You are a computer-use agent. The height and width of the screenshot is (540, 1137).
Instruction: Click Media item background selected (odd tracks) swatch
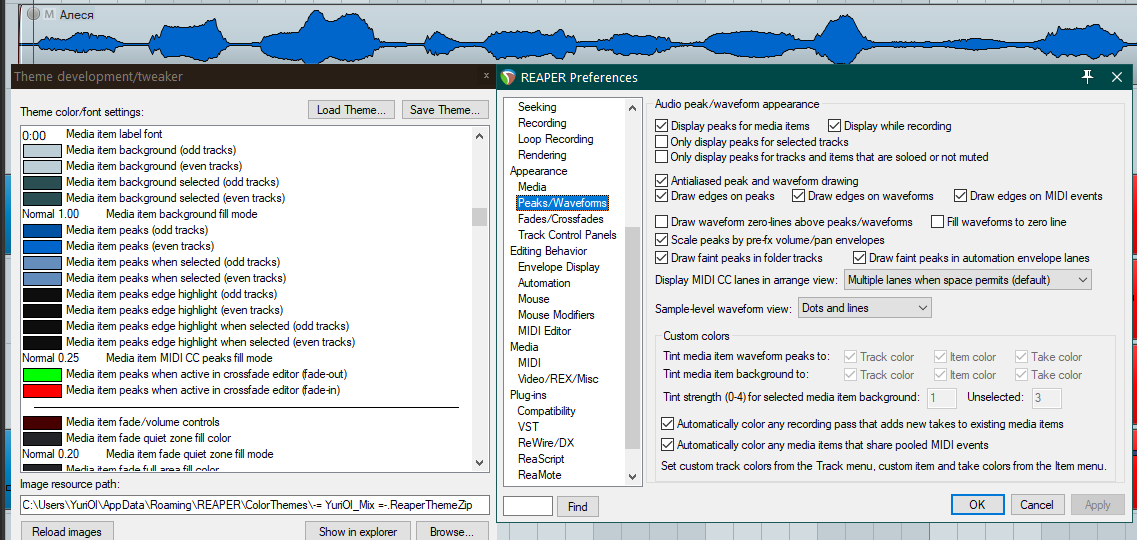click(x=41, y=182)
